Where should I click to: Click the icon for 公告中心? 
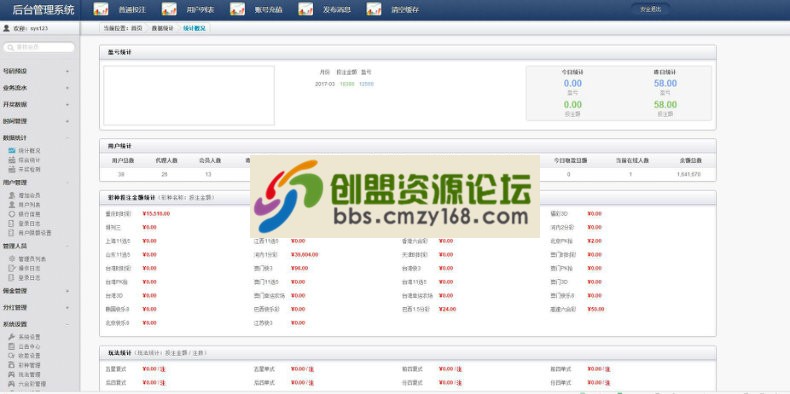point(12,346)
